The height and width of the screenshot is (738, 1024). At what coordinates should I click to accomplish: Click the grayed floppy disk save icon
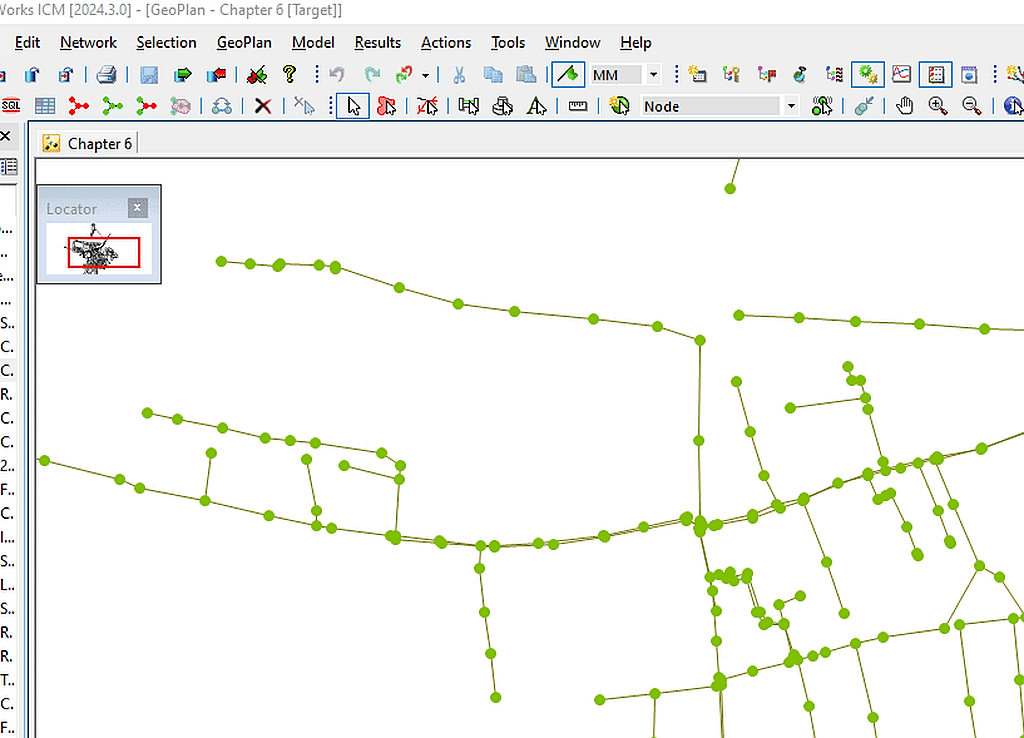(149, 75)
